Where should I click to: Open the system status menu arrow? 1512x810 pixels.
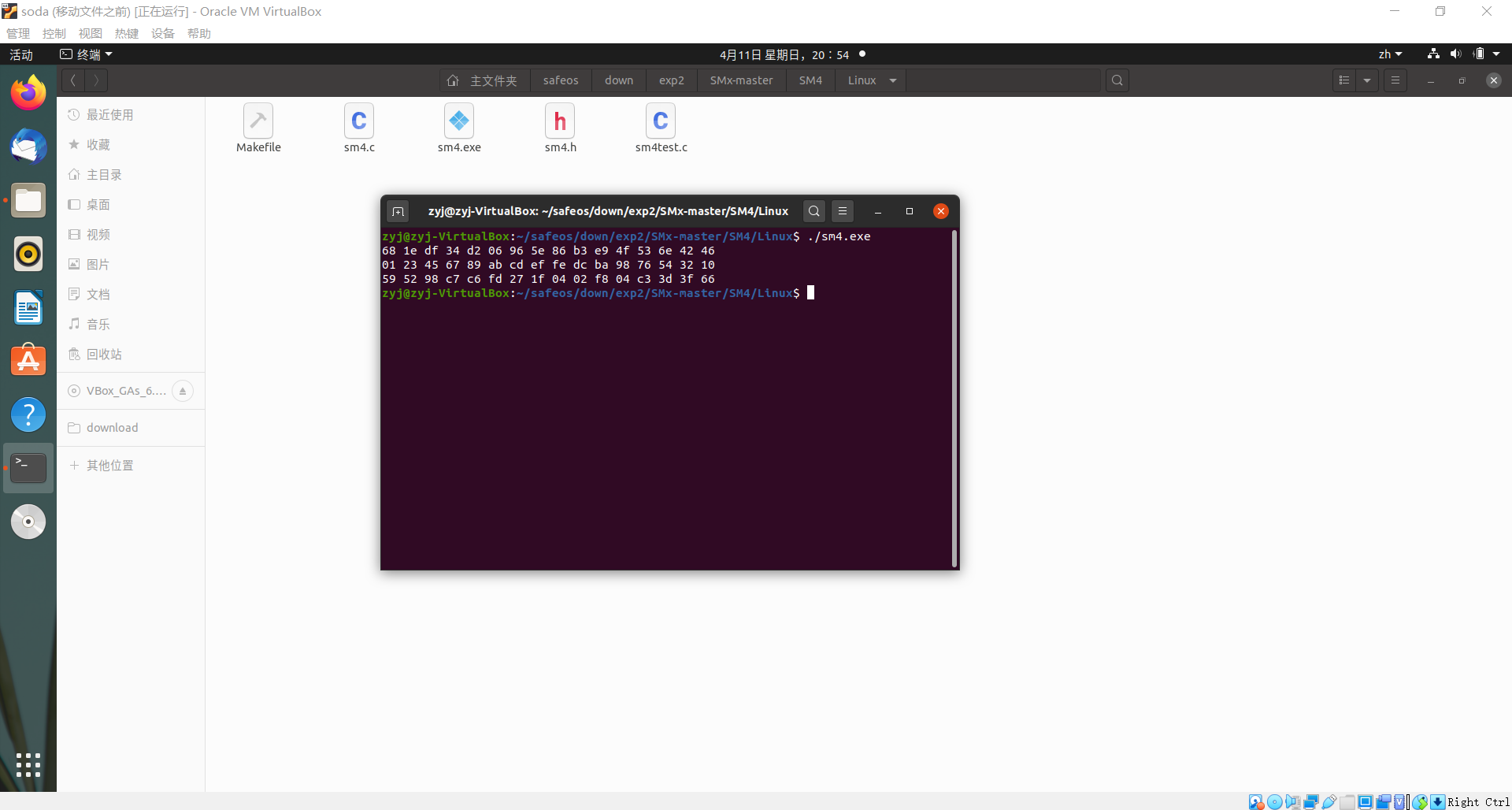click(1496, 54)
